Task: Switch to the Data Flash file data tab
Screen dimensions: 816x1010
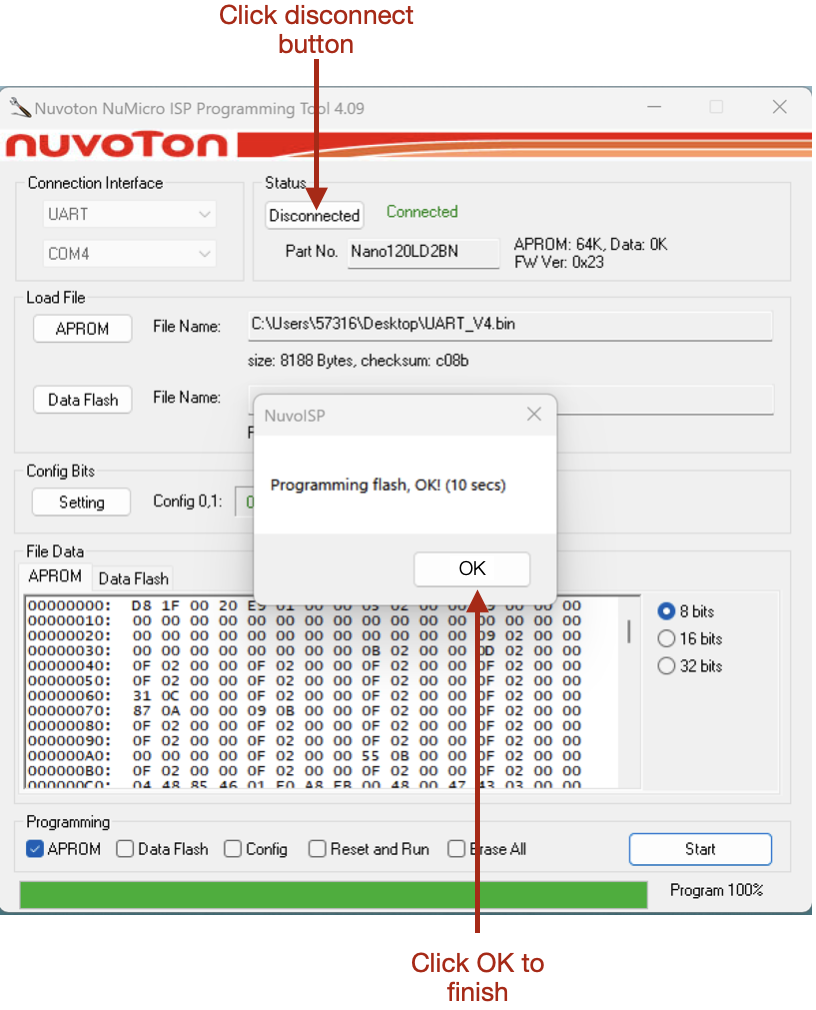Action: (133, 578)
